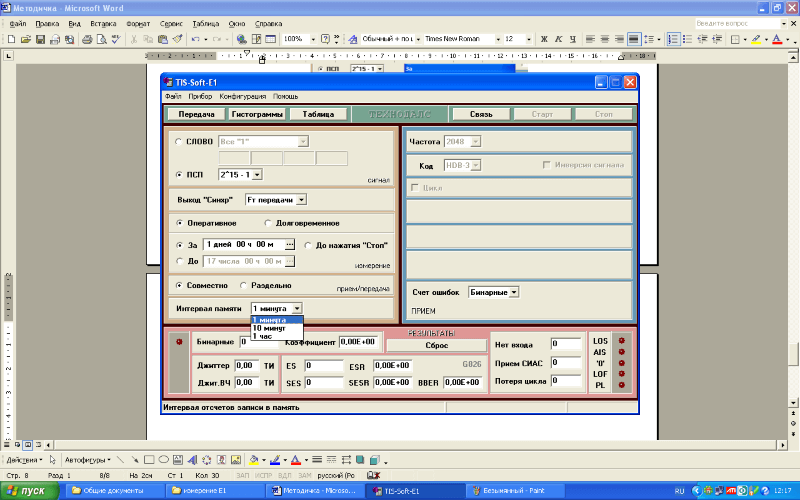
Task: Paste from clipboard in Word toolbar
Action: 163,39
